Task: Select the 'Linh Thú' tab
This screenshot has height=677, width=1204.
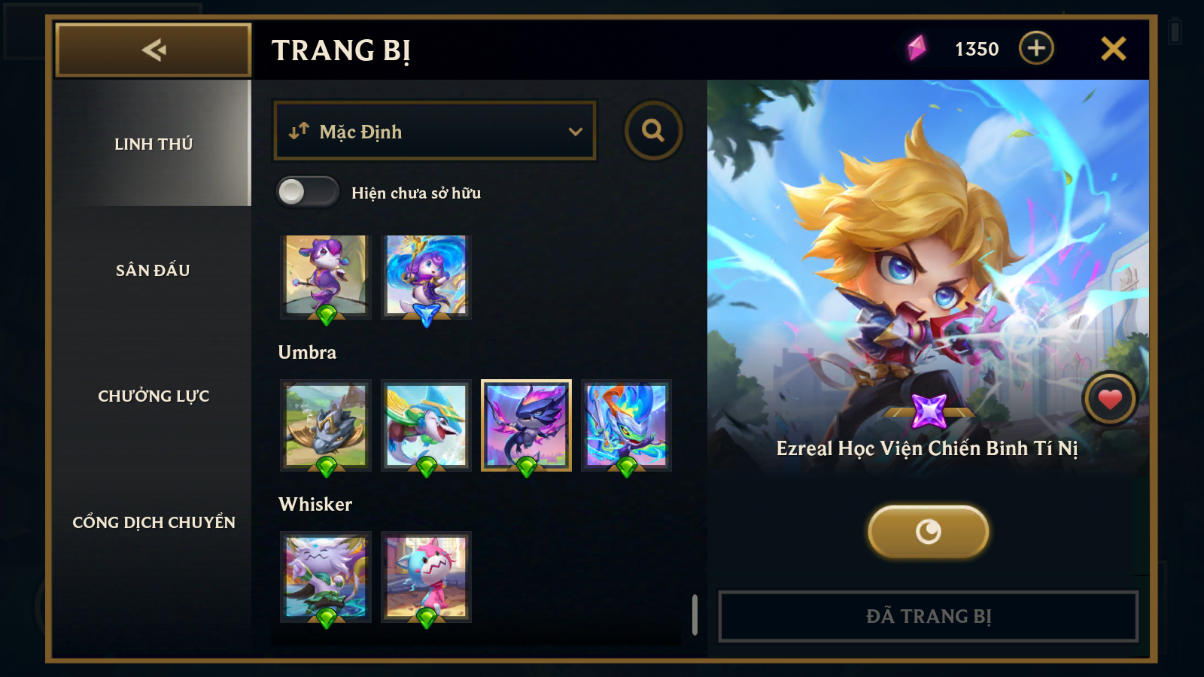Action: [x=153, y=144]
